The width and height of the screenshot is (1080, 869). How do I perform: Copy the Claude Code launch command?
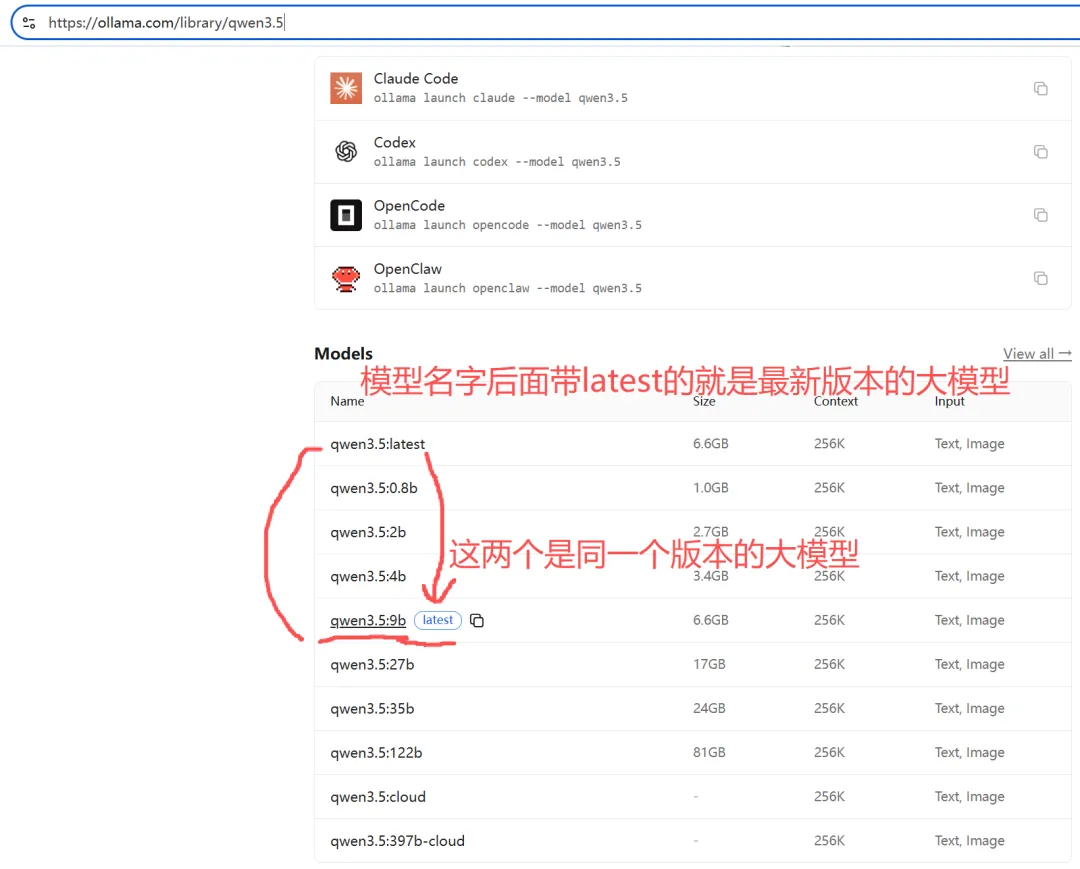pos(1041,88)
